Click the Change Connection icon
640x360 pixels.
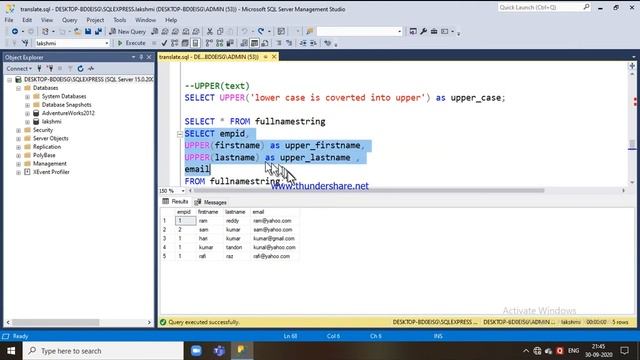tap(25, 43)
